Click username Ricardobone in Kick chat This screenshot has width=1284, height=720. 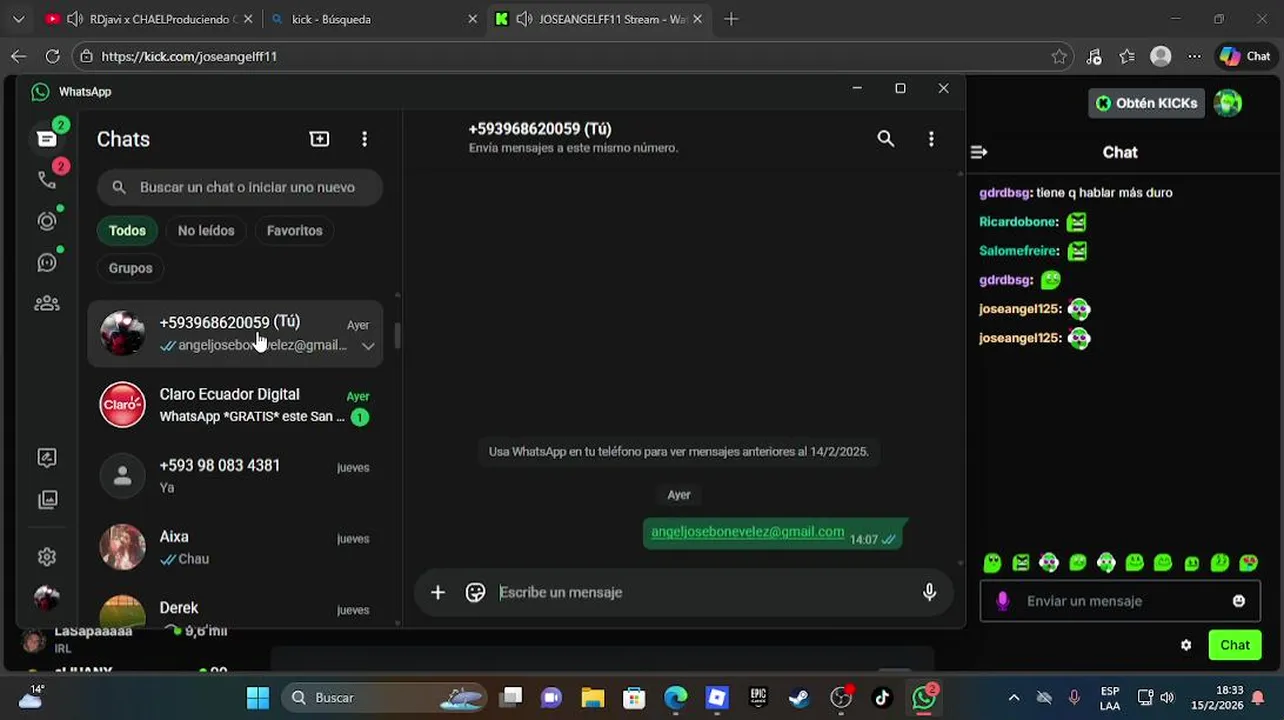click(x=1017, y=221)
